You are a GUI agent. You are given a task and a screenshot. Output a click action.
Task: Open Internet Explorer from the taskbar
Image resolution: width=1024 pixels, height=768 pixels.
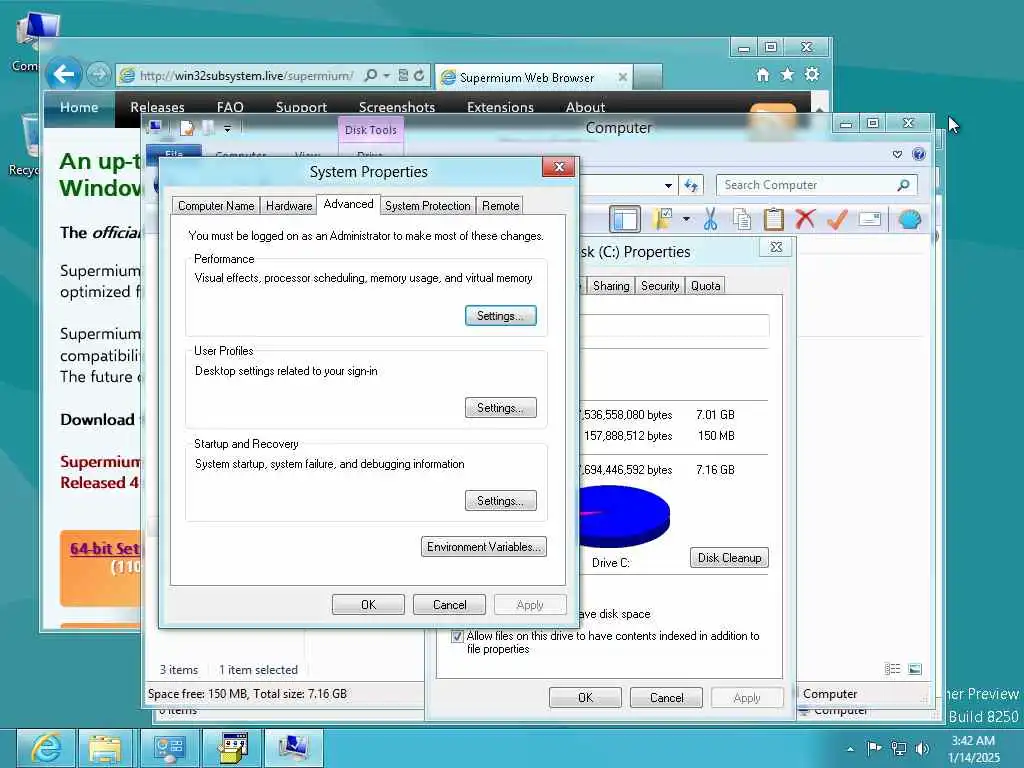click(45, 748)
